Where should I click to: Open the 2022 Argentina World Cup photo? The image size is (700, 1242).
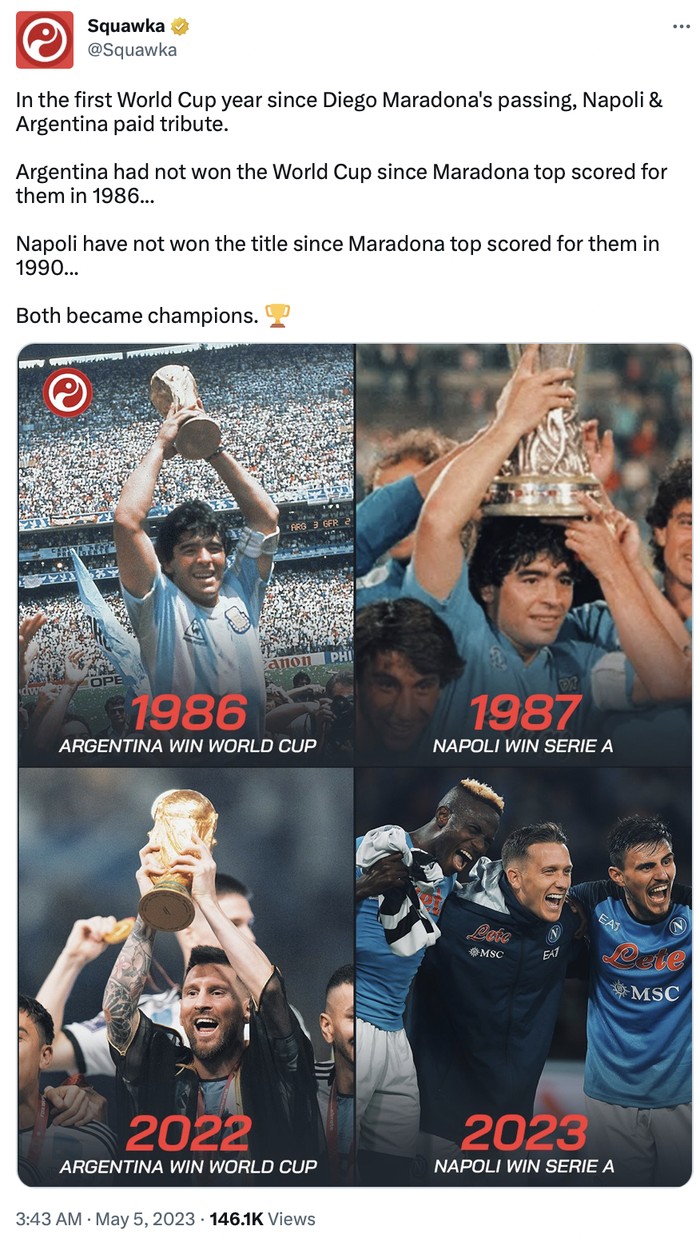[x=186, y=977]
